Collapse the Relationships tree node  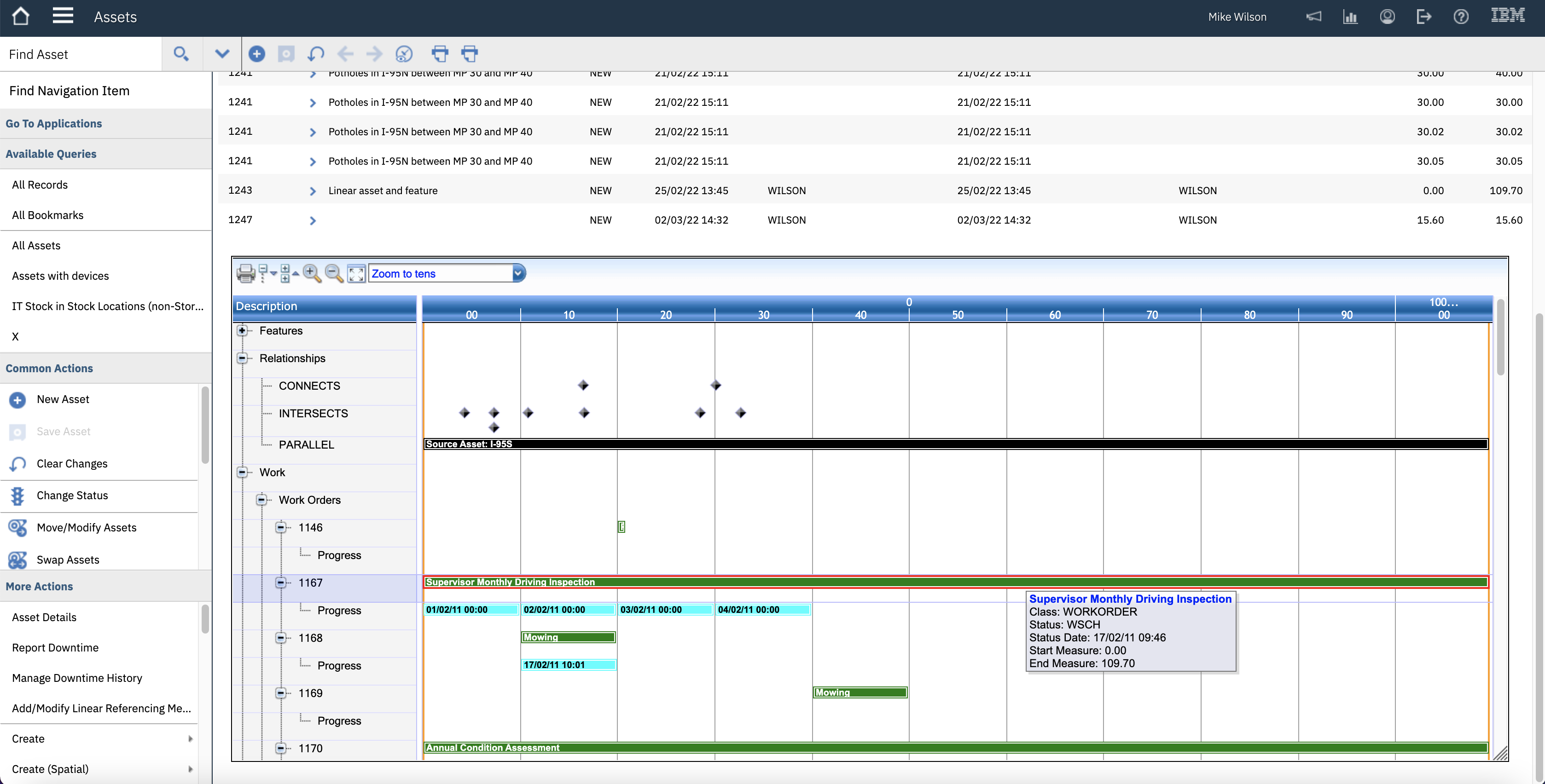[x=242, y=358]
